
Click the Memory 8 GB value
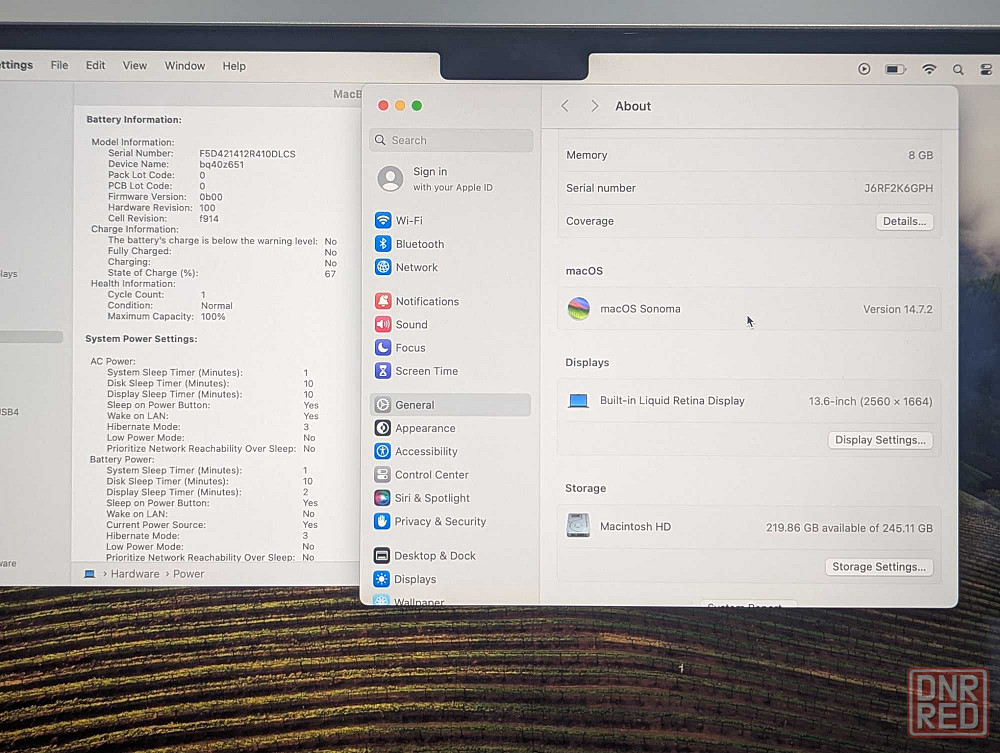point(920,156)
